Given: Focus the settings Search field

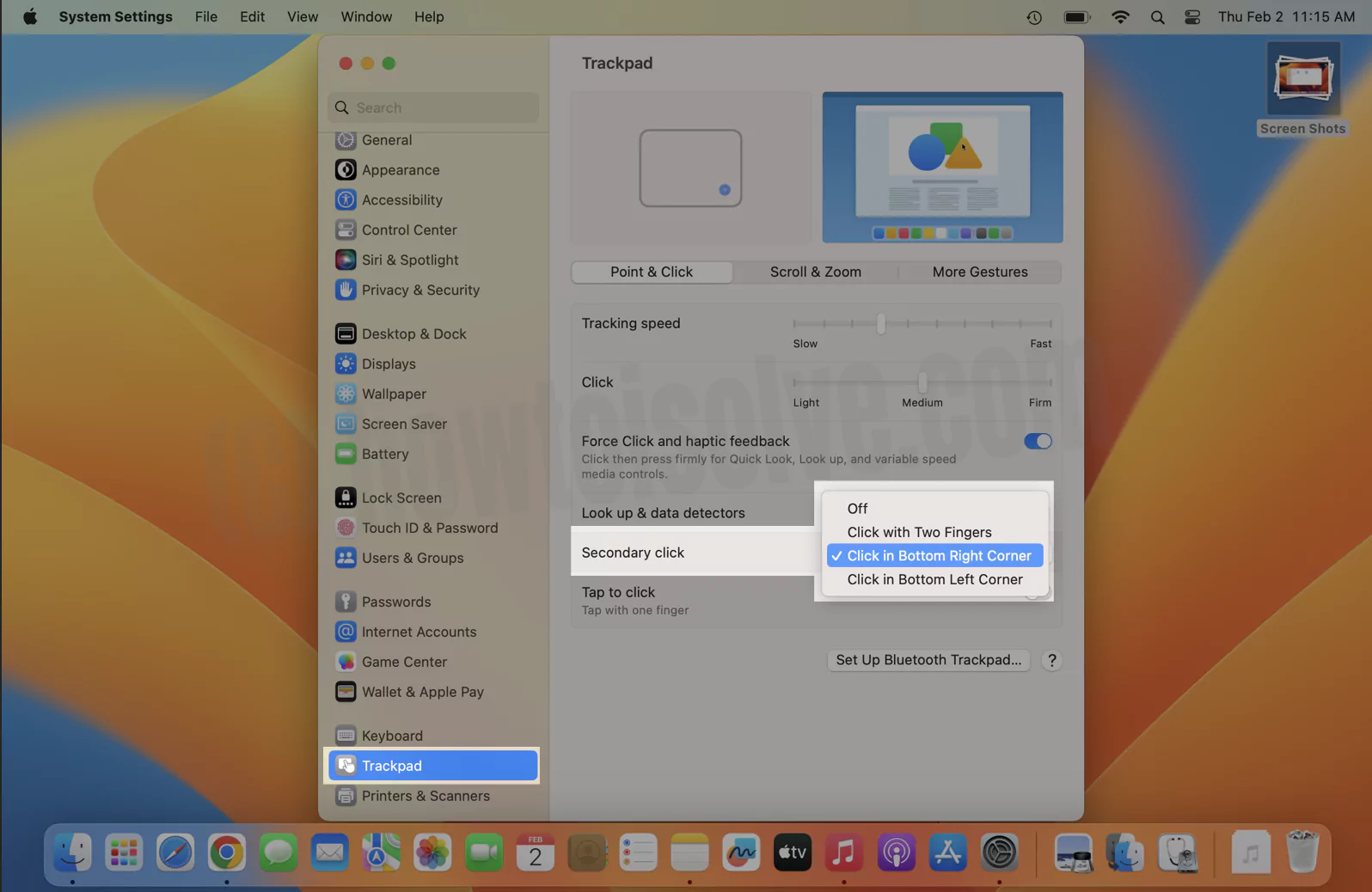Looking at the screenshot, I should (x=433, y=107).
